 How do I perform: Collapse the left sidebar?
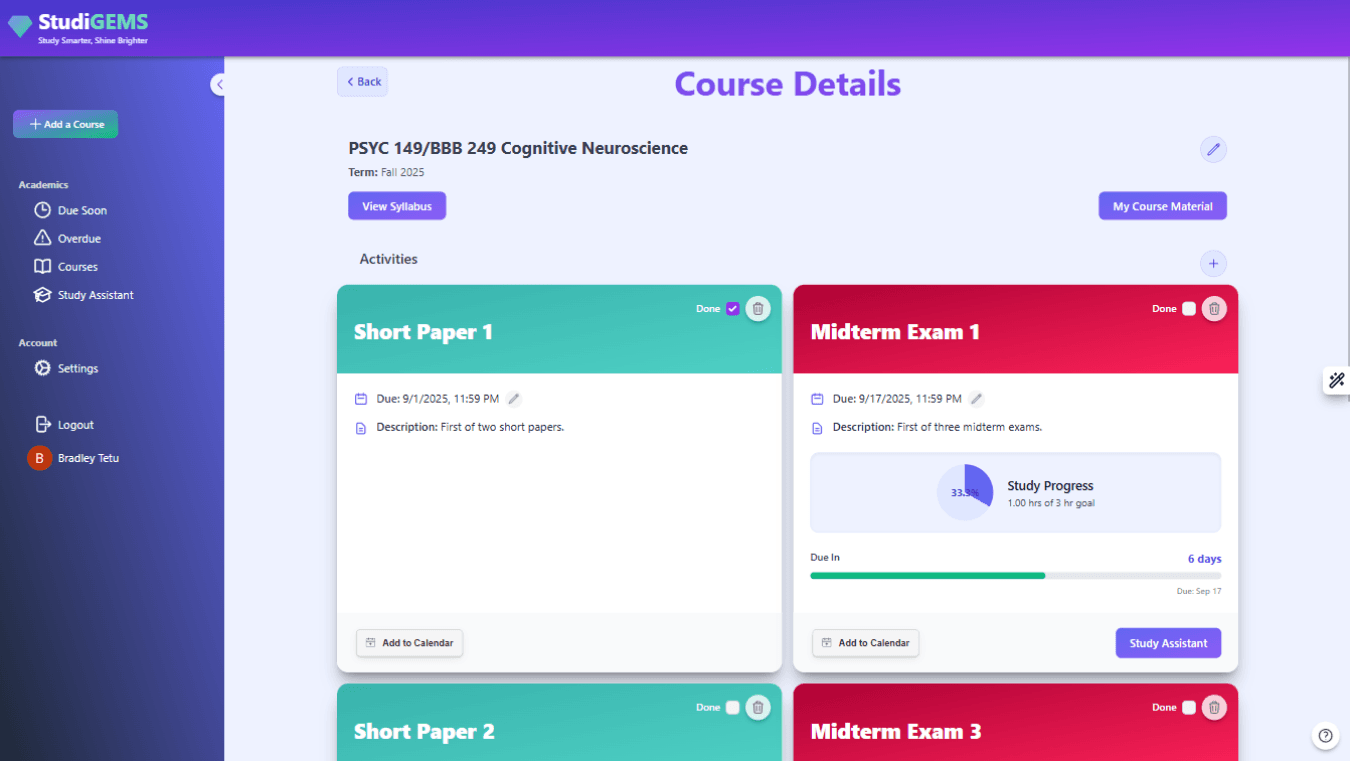point(219,84)
